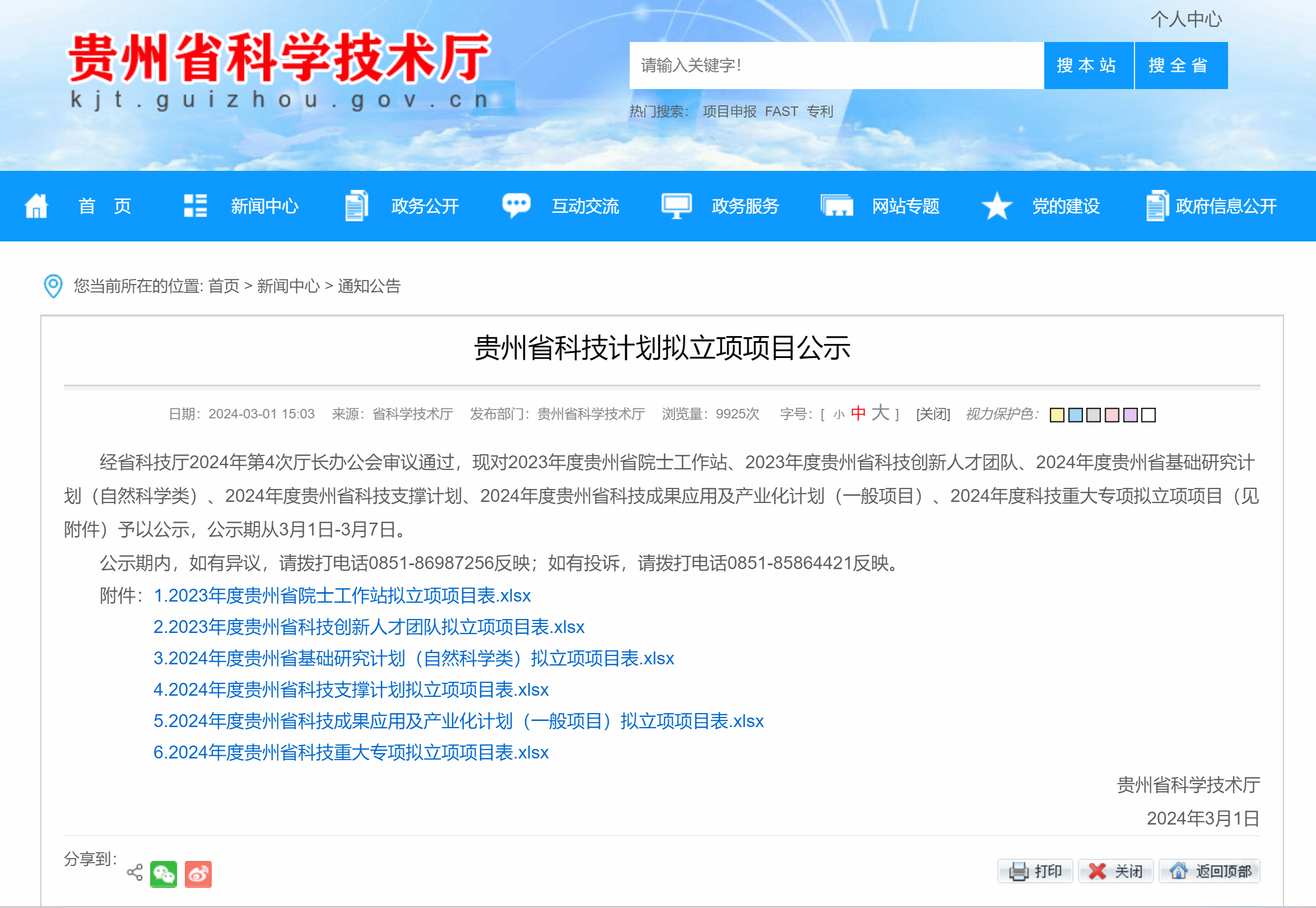Click the home icon beside 首页
Viewport: 1316px width, 908px height.
point(36,206)
